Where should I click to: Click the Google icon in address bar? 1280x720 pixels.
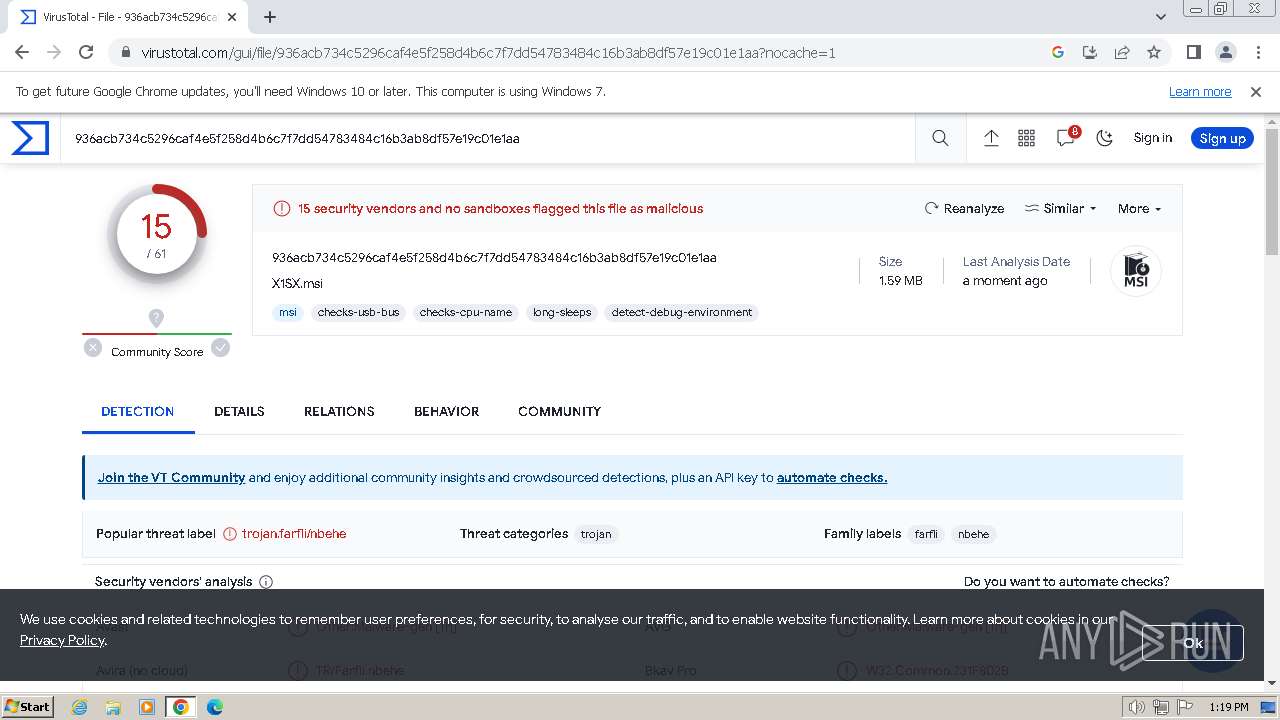click(x=1058, y=52)
